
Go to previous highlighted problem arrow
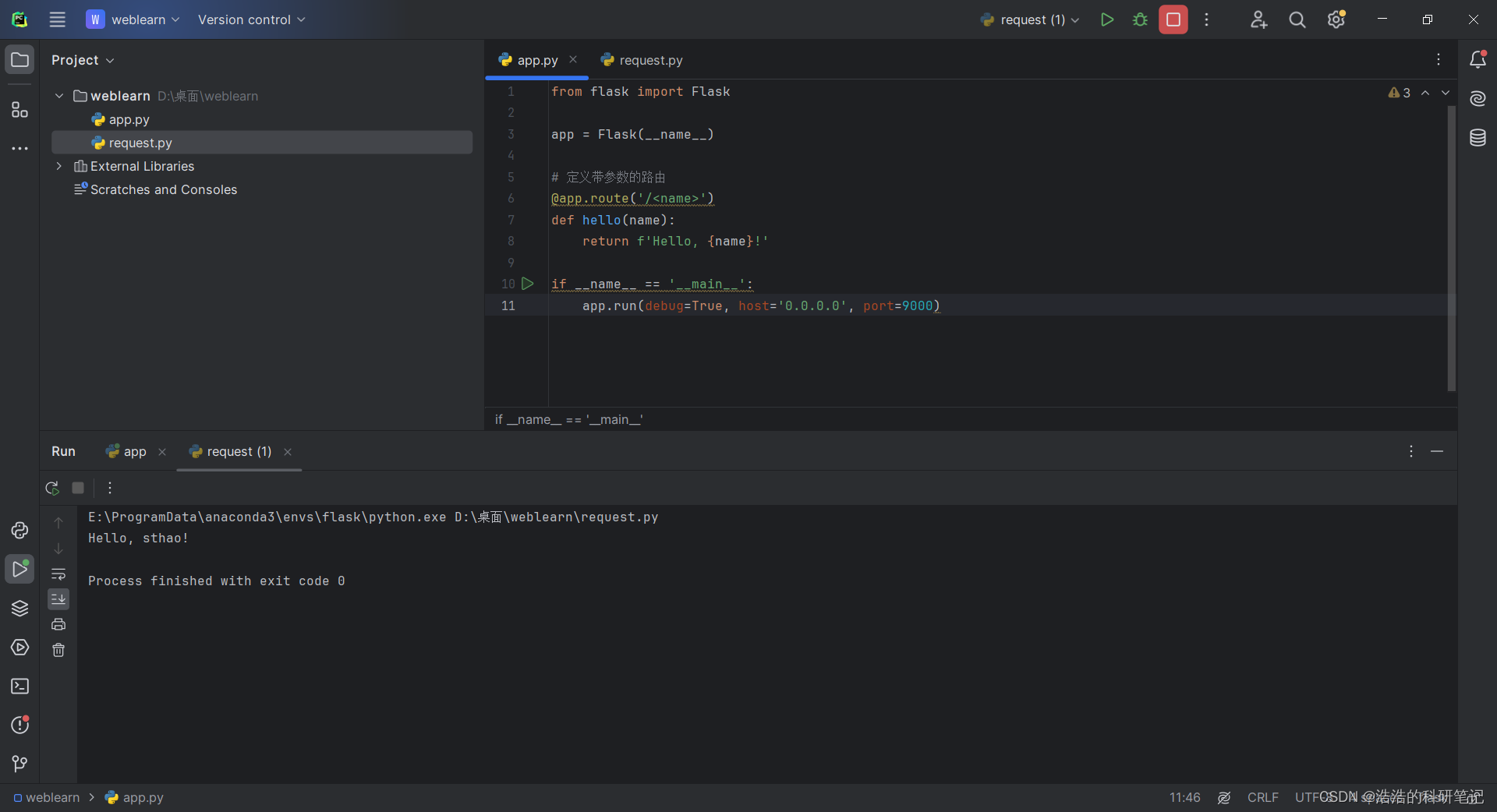coord(1425,93)
